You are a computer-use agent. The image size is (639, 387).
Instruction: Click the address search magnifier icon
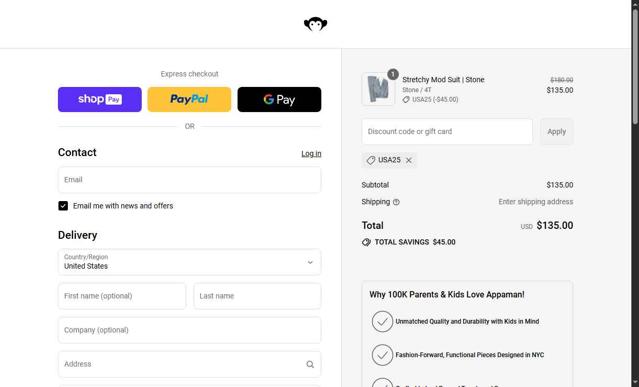tap(310, 364)
